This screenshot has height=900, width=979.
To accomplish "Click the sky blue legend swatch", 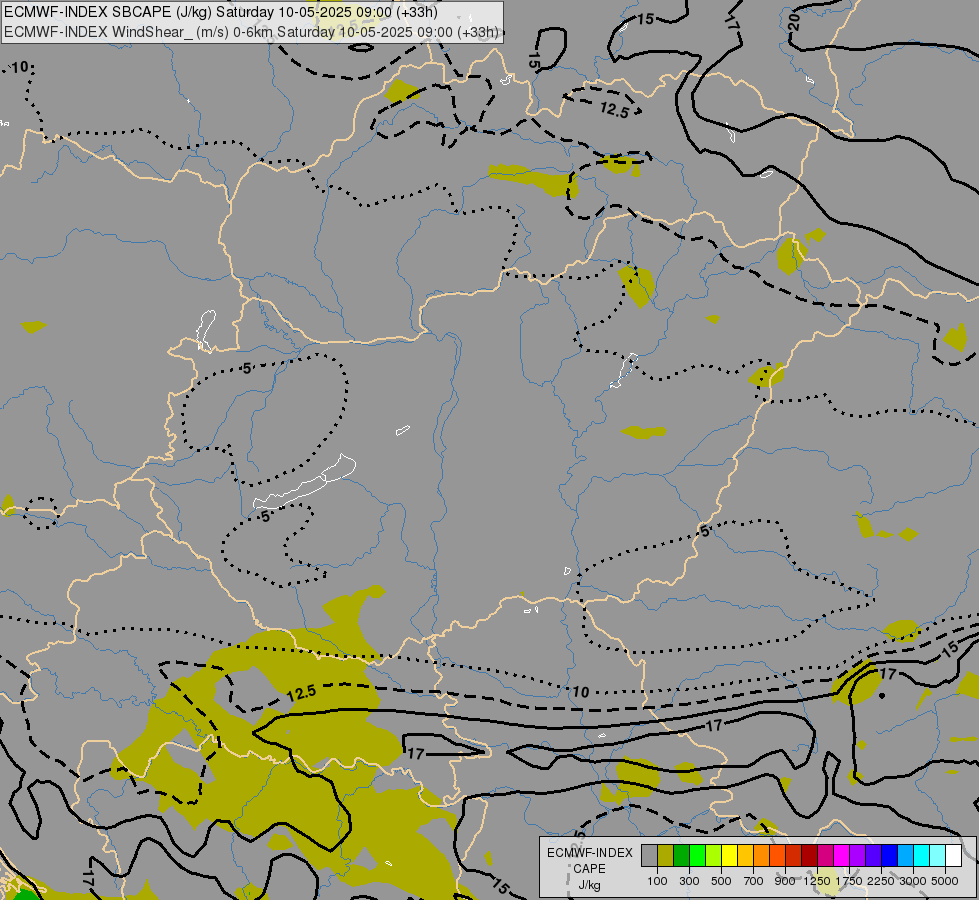I will tap(906, 856).
